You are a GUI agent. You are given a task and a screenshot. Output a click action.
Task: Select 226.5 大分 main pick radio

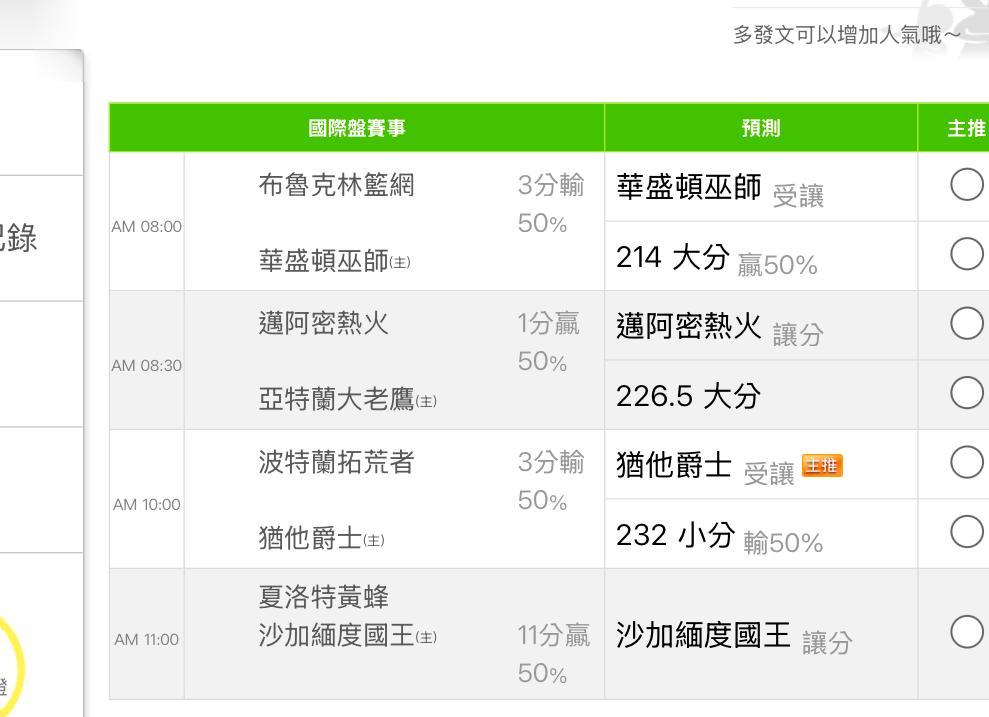point(966,394)
